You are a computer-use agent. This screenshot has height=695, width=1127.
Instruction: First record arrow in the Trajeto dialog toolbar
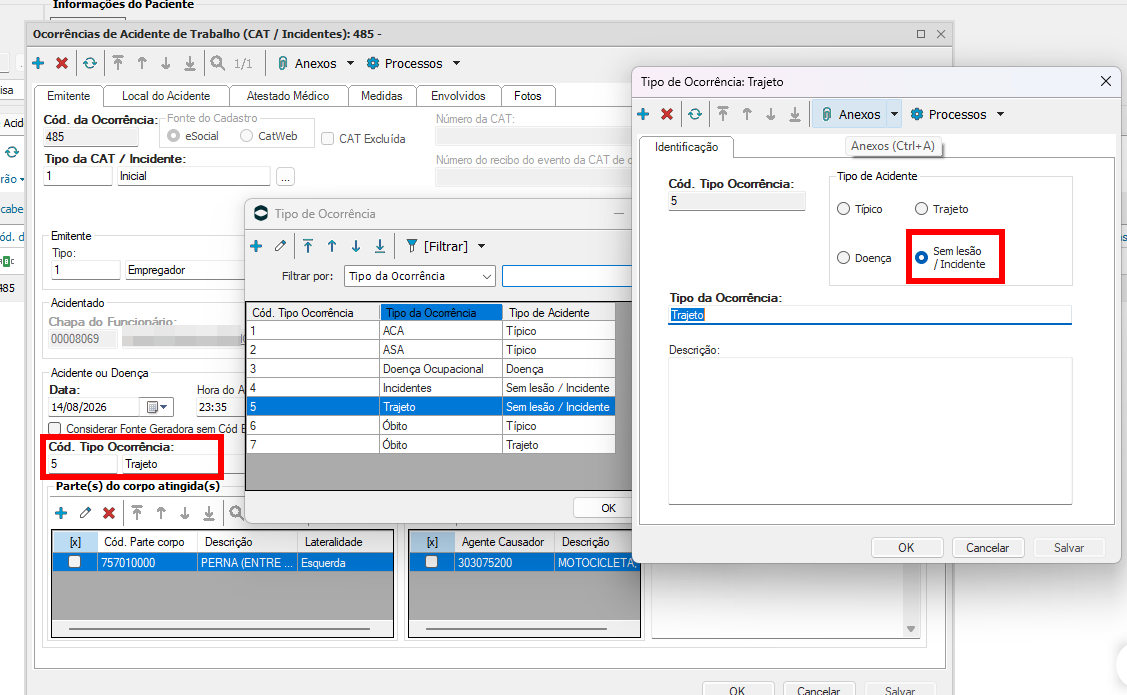tap(723, 114)
